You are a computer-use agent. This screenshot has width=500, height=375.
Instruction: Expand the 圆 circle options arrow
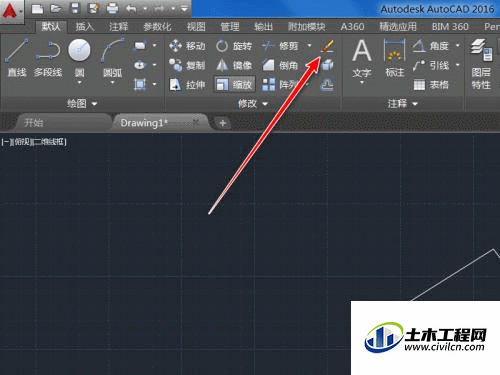[79, 82]
